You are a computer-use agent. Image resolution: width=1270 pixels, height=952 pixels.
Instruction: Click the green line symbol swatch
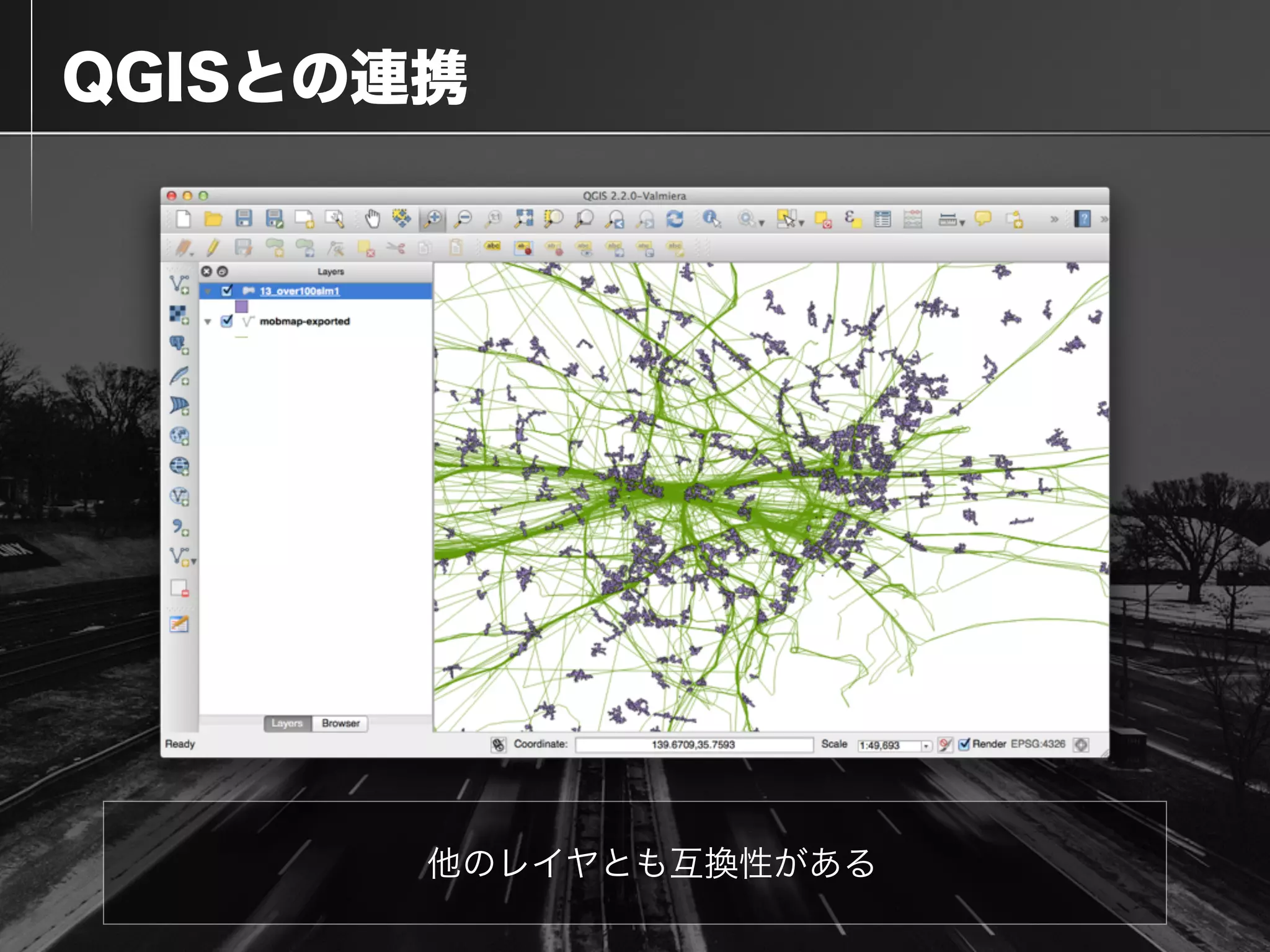pyautogui.click(x=241, y=337)
